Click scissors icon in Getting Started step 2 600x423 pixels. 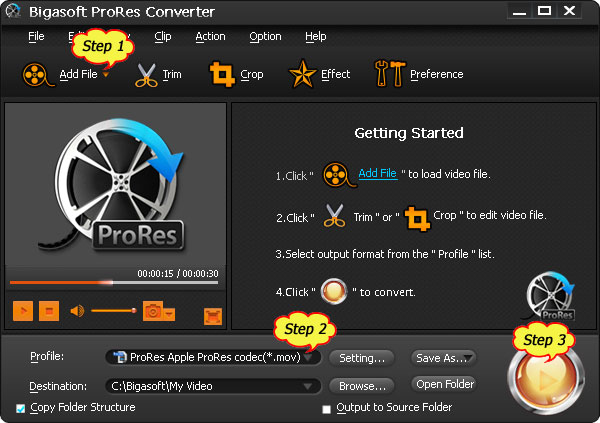(x=334, y=216)
